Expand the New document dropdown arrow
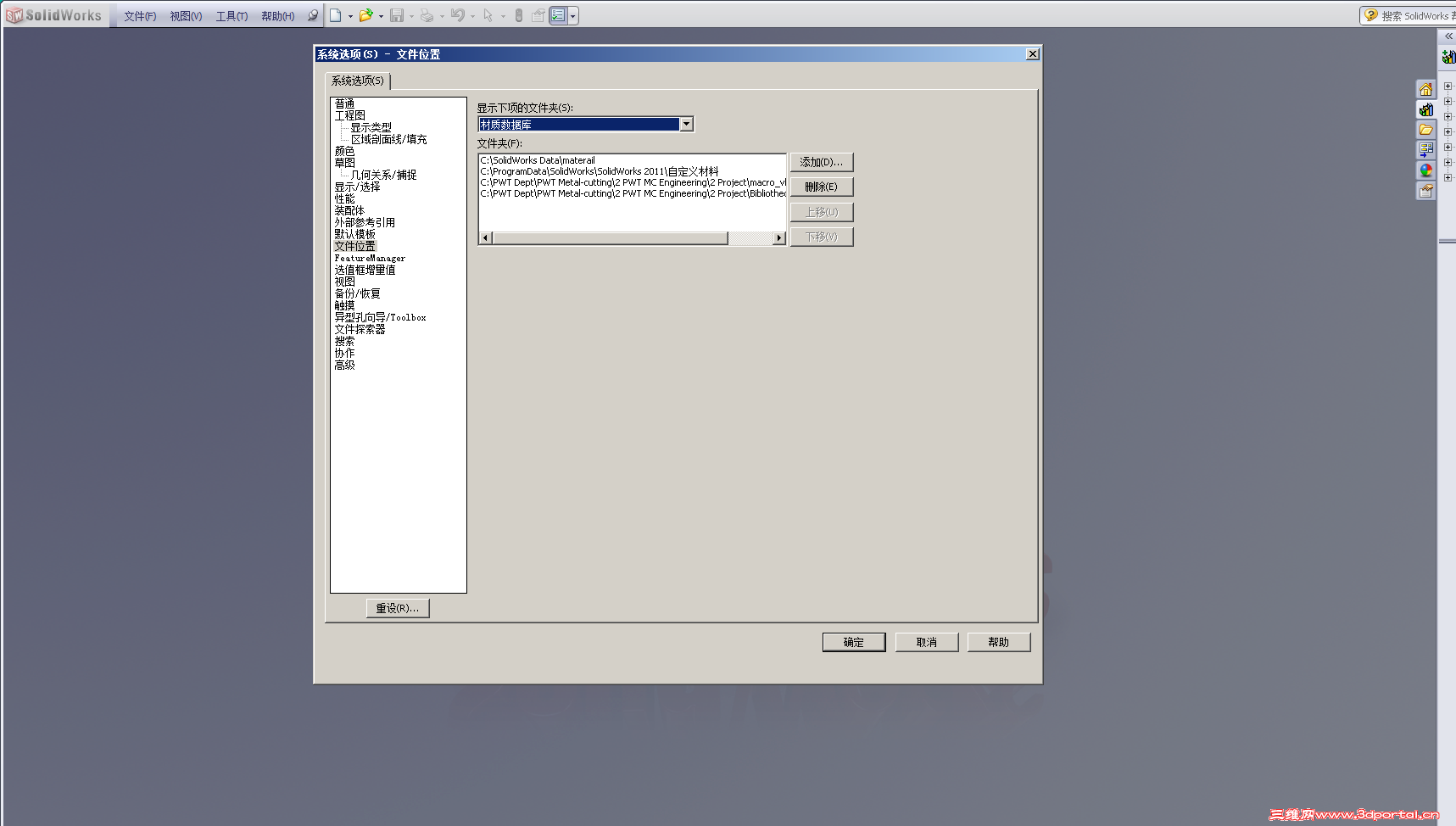Viewport: 1456px width, 826px height. (350, 16)
